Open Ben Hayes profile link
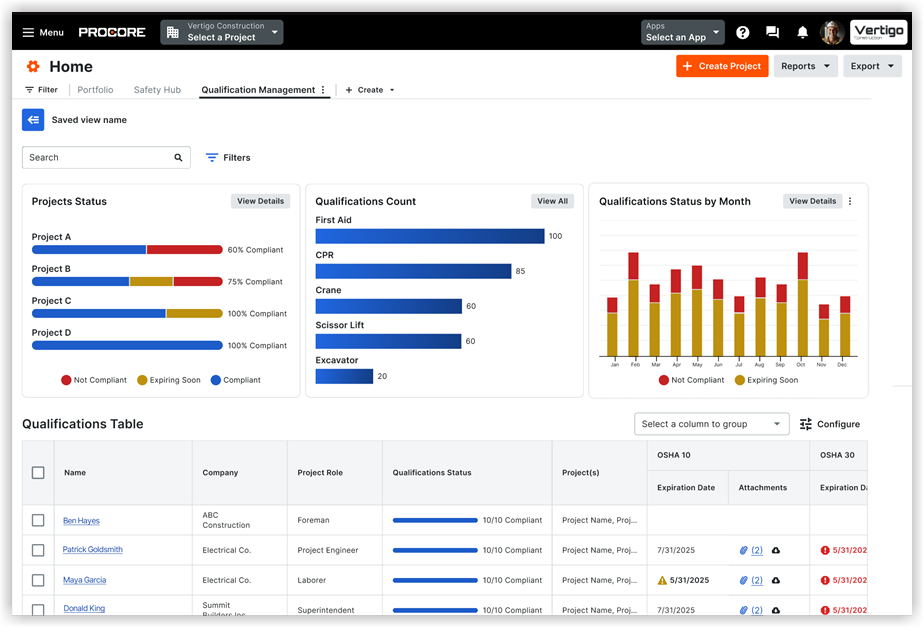The image size is (924, 628). pyautogui.click(x=81, y=520)
